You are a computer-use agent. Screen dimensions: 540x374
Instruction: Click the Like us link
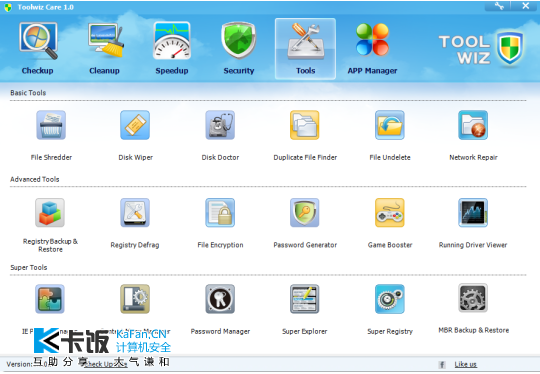[x=465, y=364]
